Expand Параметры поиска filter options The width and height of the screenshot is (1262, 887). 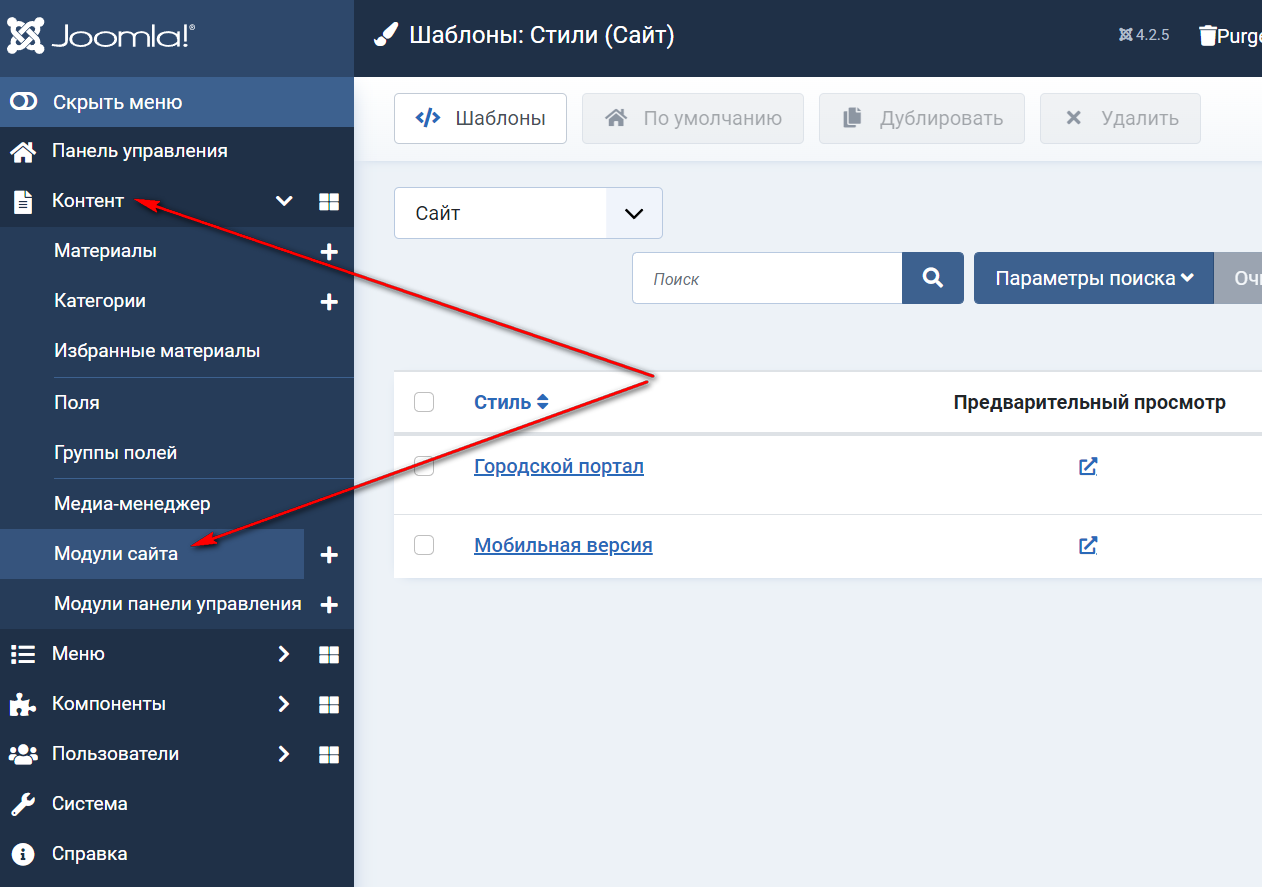[1094, 278]
